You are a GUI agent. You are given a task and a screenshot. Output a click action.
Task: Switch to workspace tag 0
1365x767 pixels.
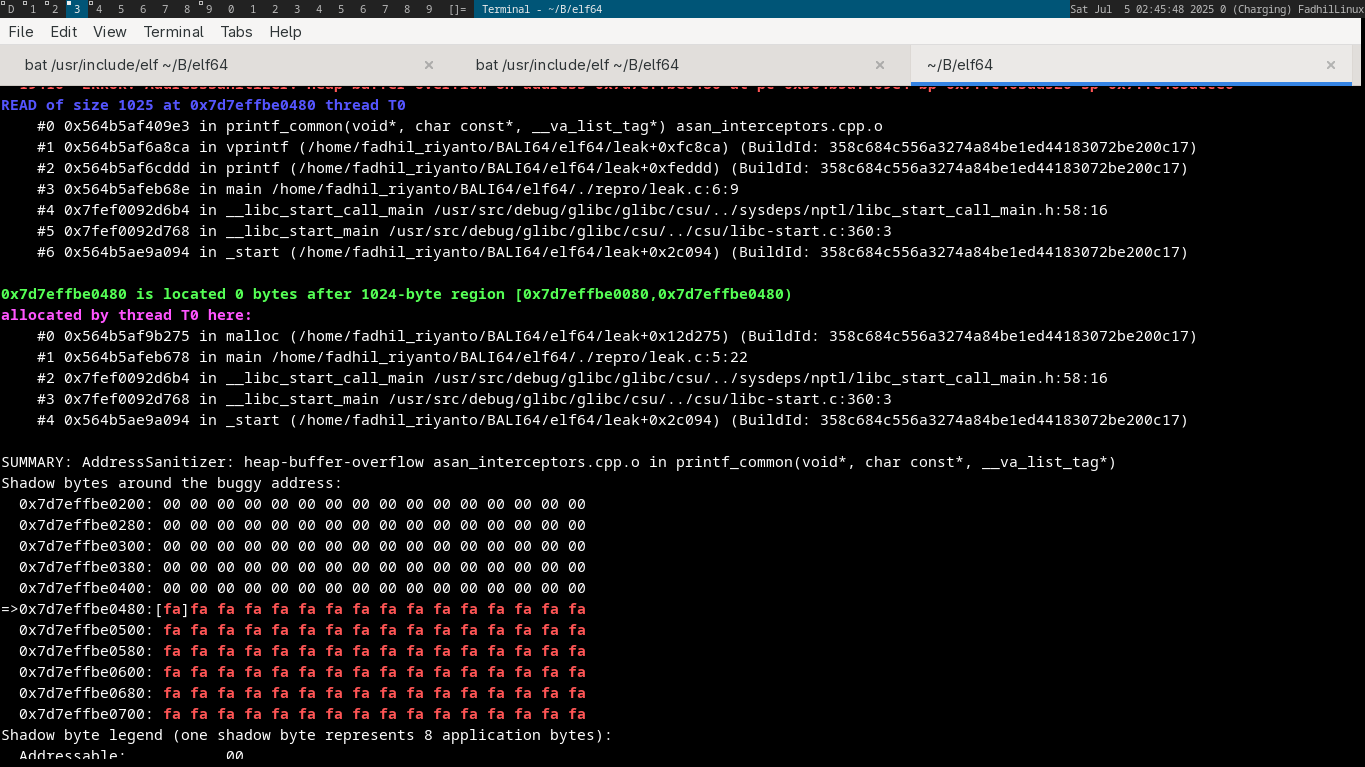231,9
